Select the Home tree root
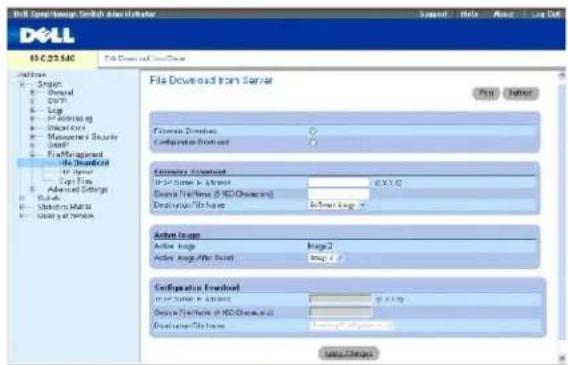 pos(32,75)
